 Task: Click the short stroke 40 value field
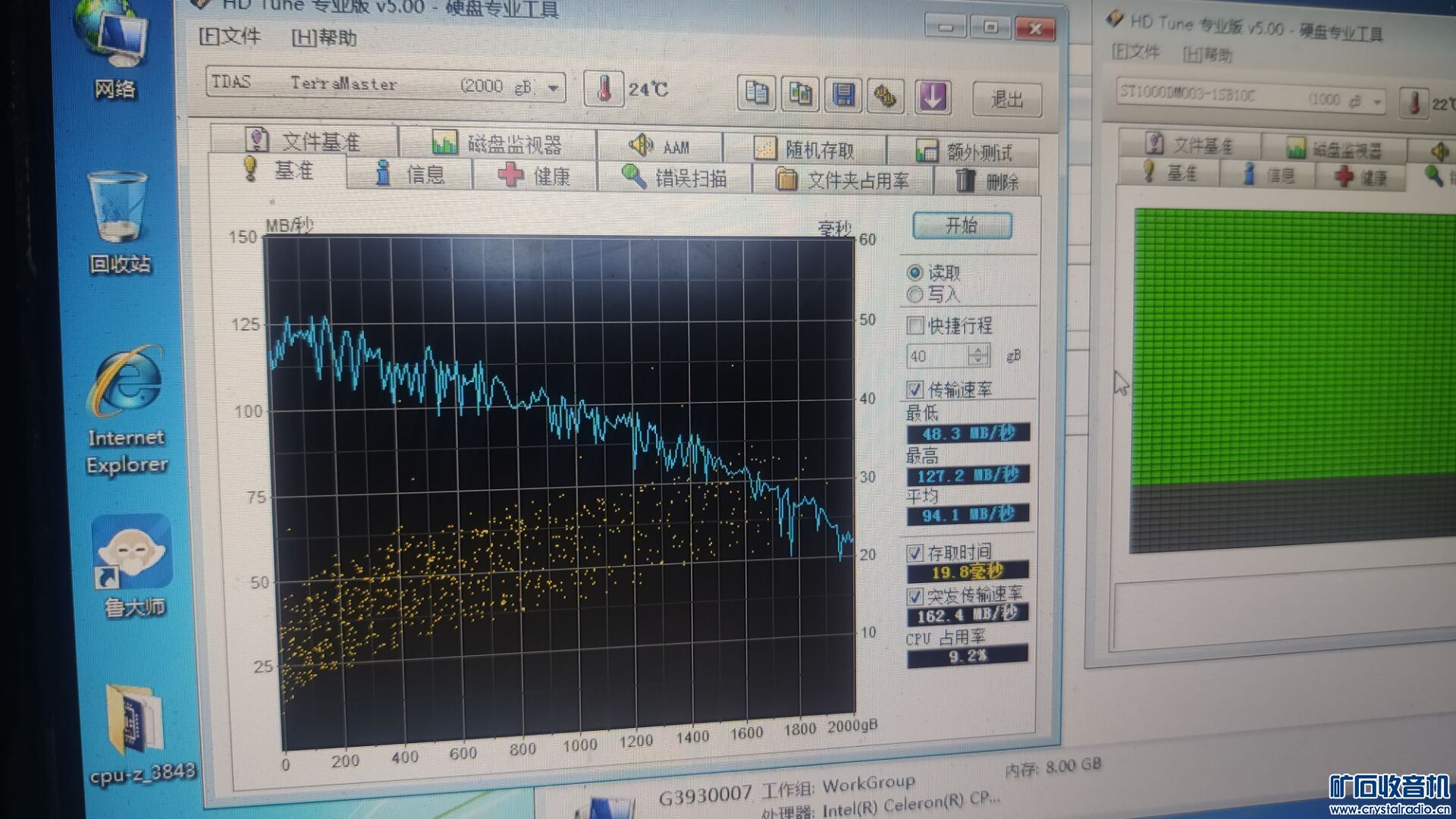pyautogui.click(x=937, y=356)
